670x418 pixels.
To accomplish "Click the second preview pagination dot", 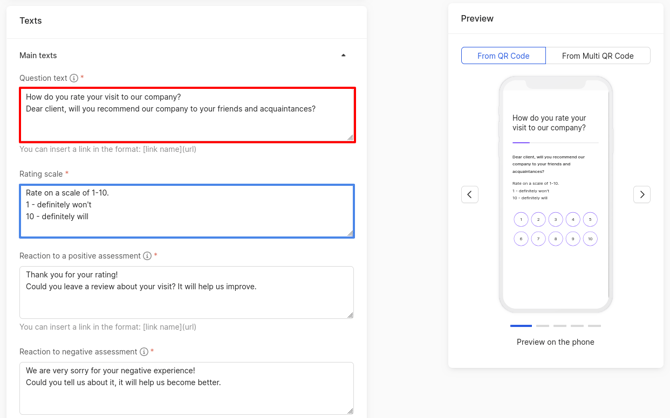I will [542, 326].
